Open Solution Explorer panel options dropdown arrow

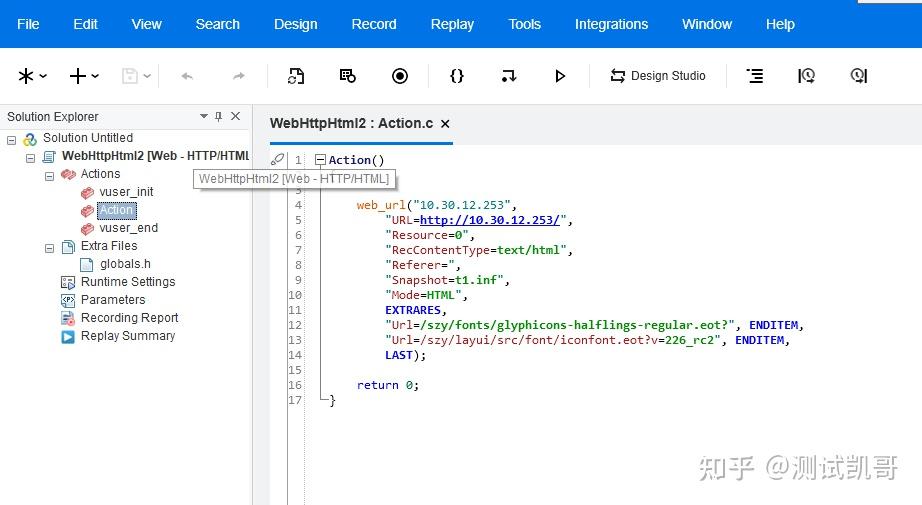[x=204, y=117]
